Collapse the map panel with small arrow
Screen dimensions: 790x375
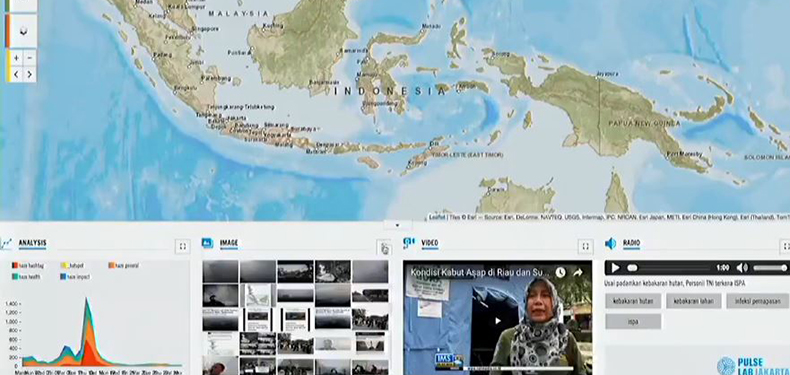click(x=397, y=225)
